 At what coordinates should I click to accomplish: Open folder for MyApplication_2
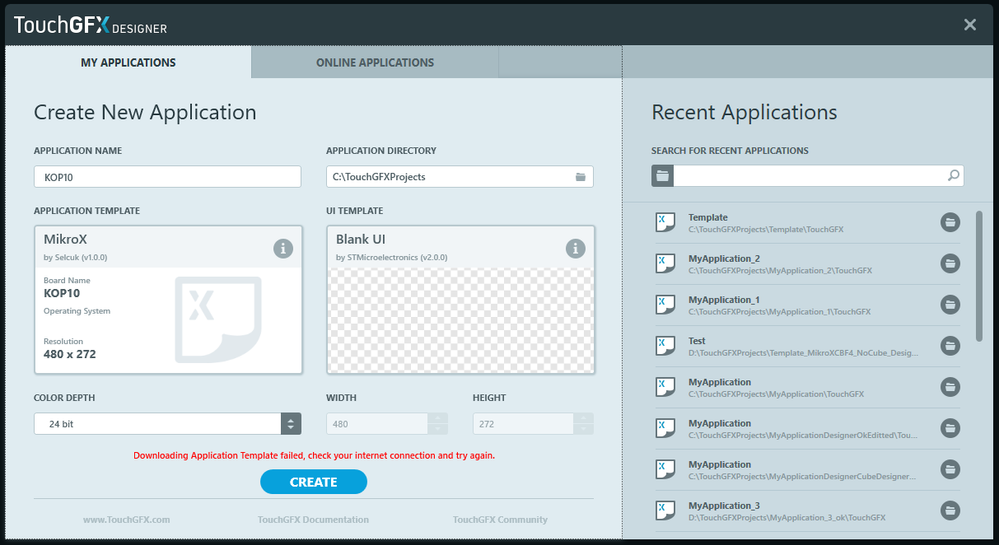950,263
